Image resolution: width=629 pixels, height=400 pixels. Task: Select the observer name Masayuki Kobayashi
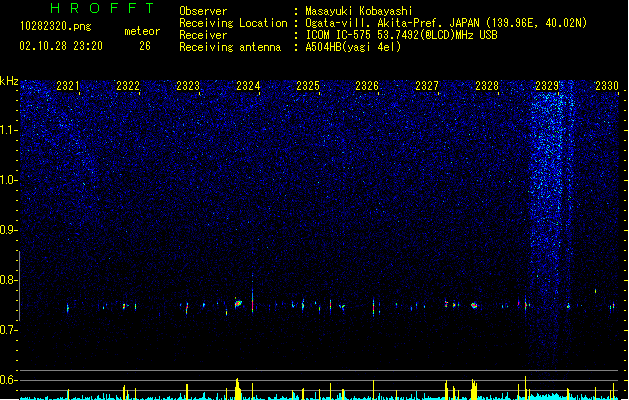[359, 11]
